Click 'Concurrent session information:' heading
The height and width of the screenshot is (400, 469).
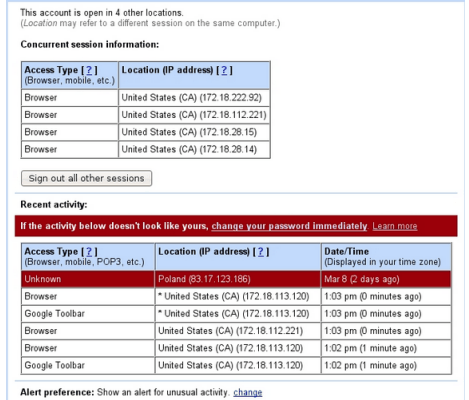[90, 44]
